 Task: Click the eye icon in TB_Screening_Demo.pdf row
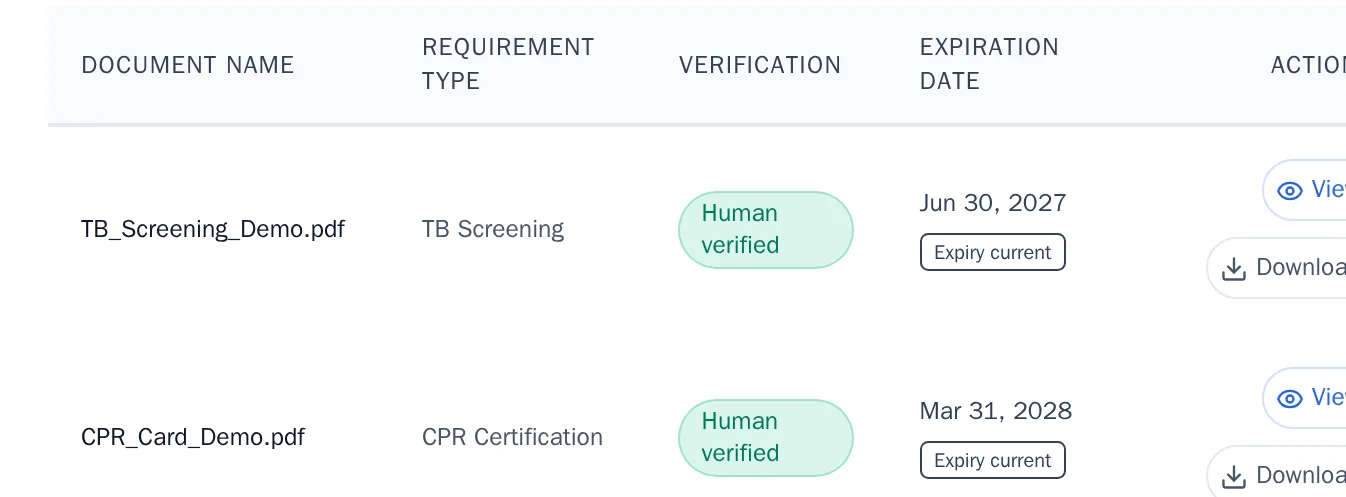(1290, 190)
